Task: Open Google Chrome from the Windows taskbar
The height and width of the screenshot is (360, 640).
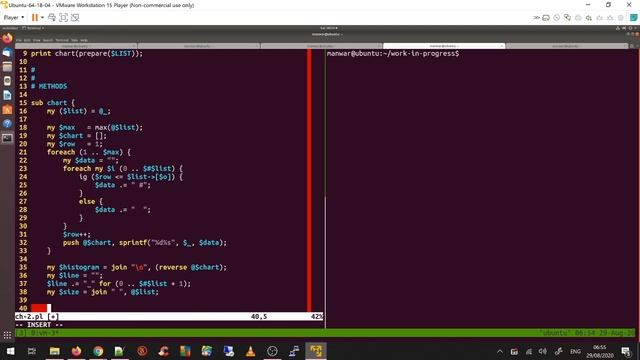Action: (98, 351)
